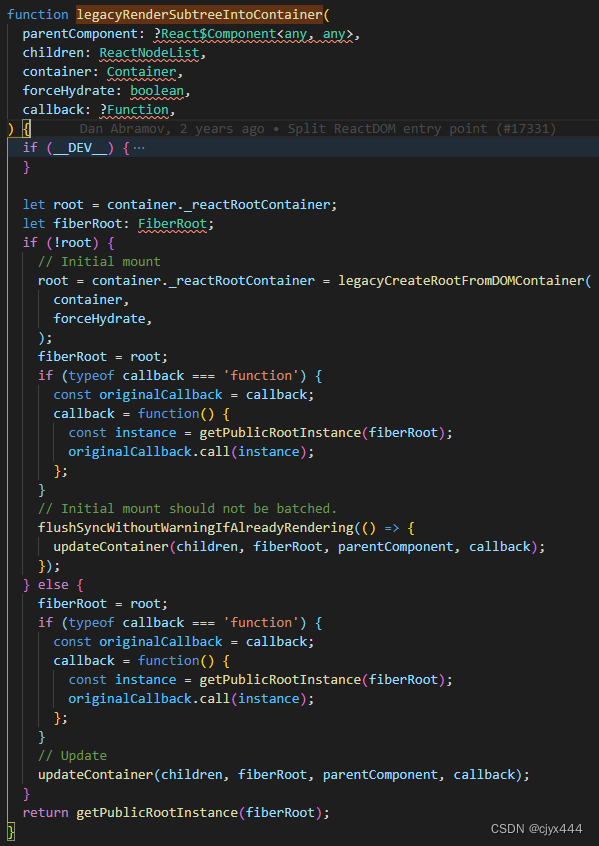Image resolution: width=599 pixels, height=846 pixels.
Task: Click getPublicRootInstance in the return statement
Action: [157, 813]
